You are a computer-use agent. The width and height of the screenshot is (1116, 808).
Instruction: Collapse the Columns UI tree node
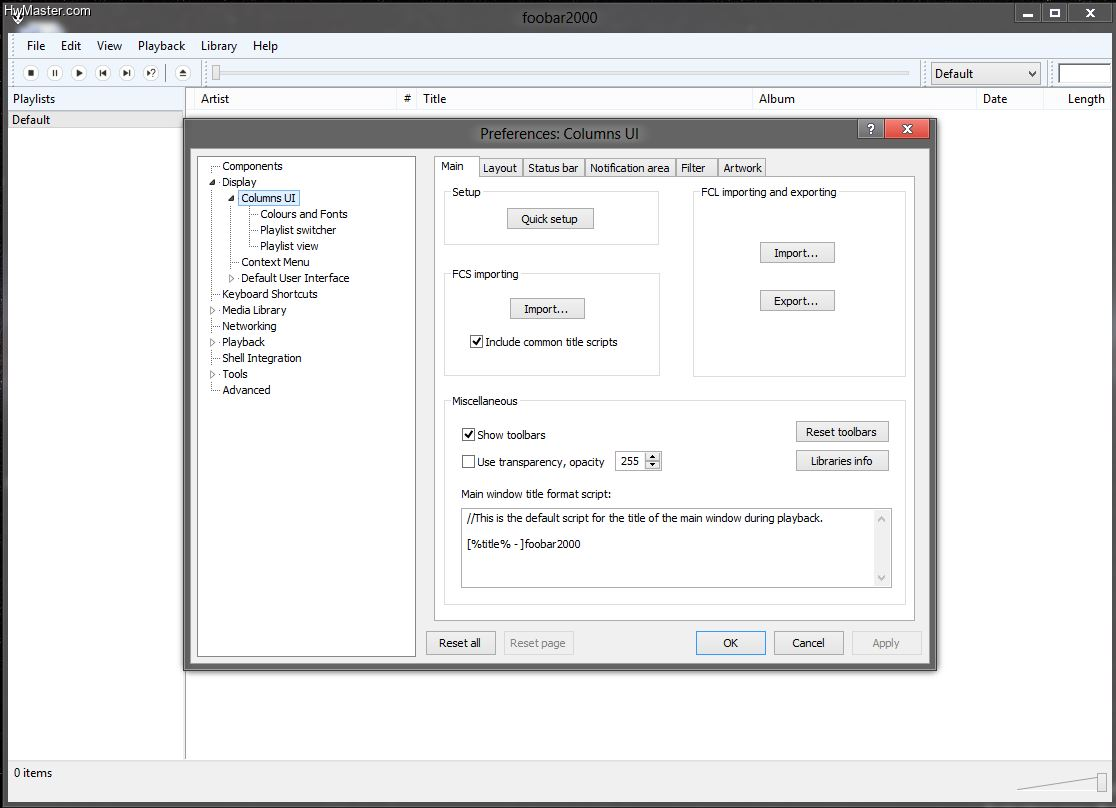pyautogui.click(x=231, y=198)
